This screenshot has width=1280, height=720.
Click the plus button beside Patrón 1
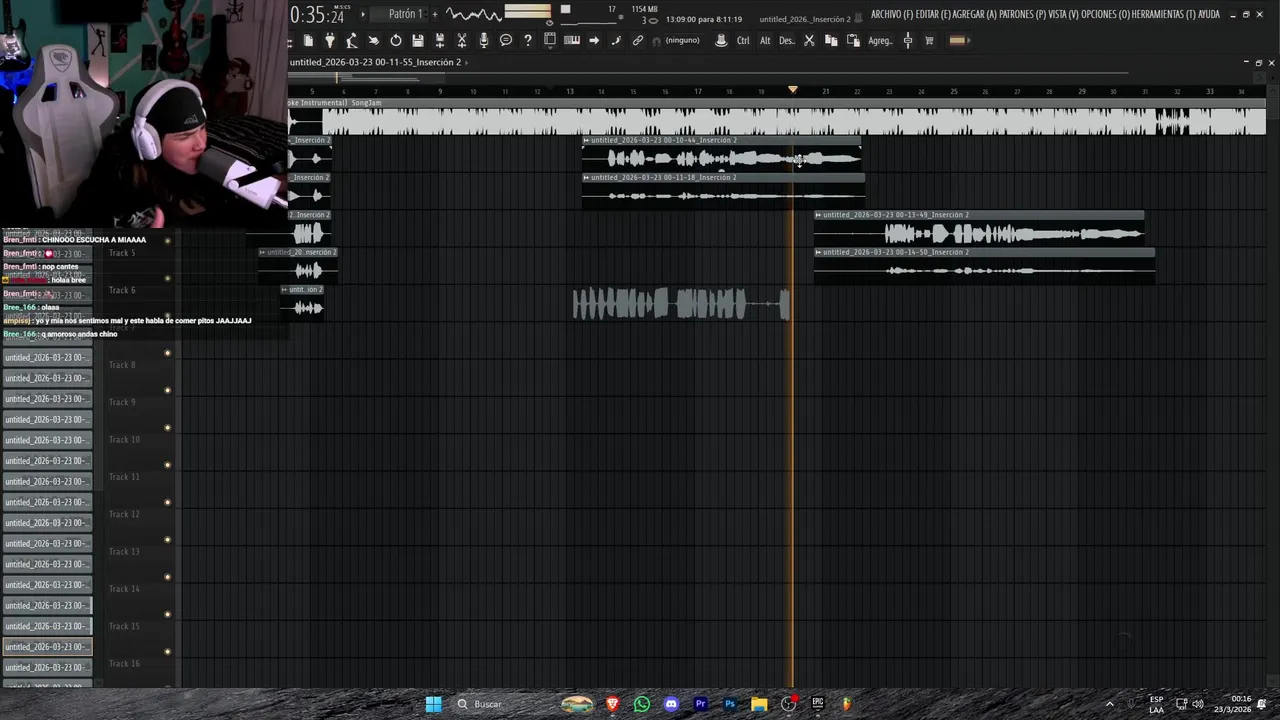coord(434,14)
